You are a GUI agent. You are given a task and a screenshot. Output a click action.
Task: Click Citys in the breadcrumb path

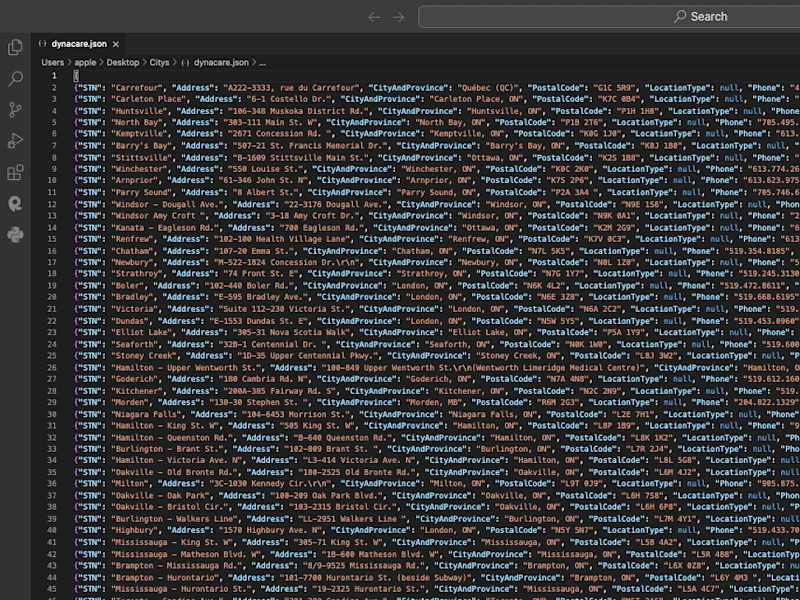159,63
